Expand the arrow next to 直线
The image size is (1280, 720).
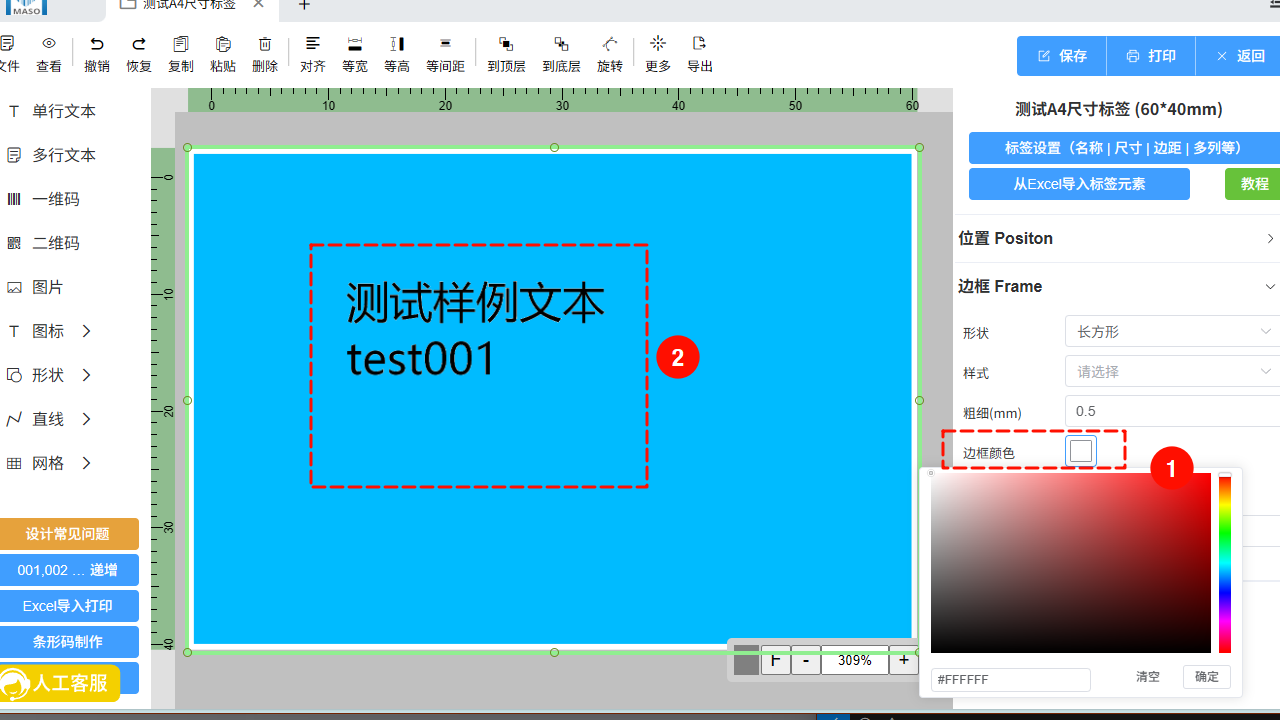[87, 419]
